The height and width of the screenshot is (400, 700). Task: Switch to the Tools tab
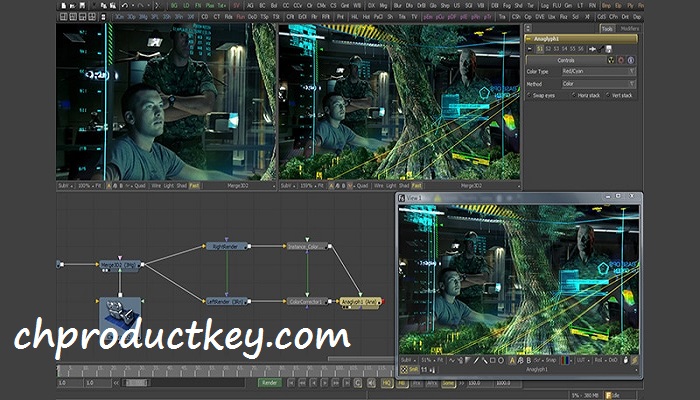point(607,29)
